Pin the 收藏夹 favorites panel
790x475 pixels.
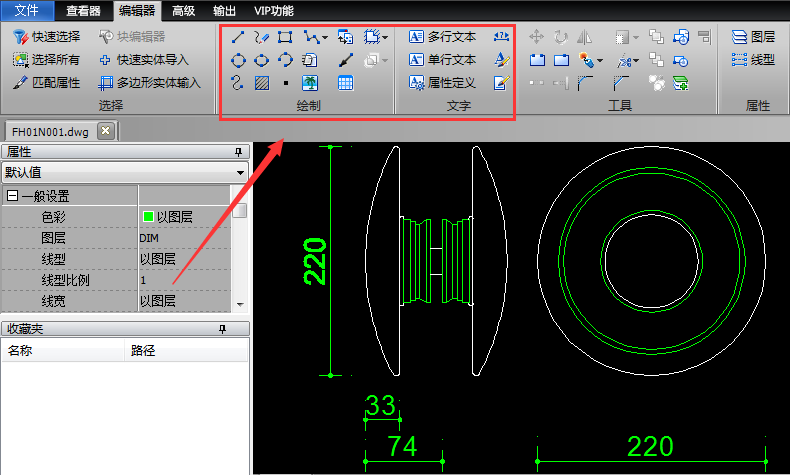click(x=238, y=328)
